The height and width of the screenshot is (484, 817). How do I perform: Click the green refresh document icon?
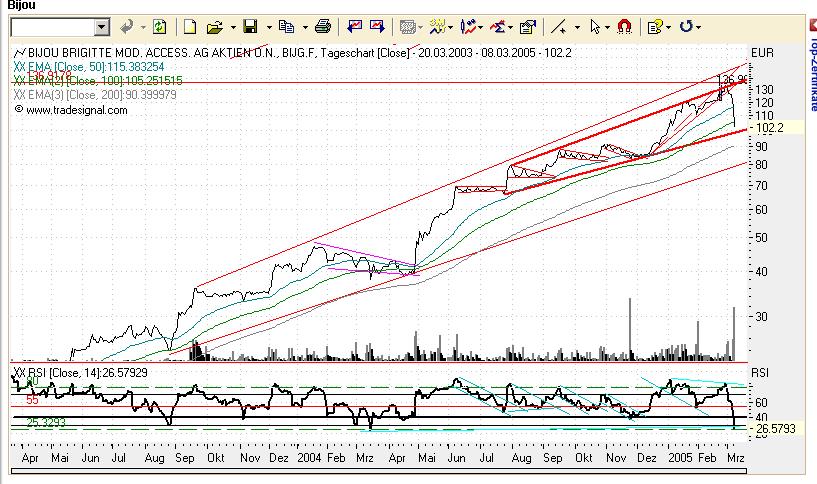coord(159,27)
